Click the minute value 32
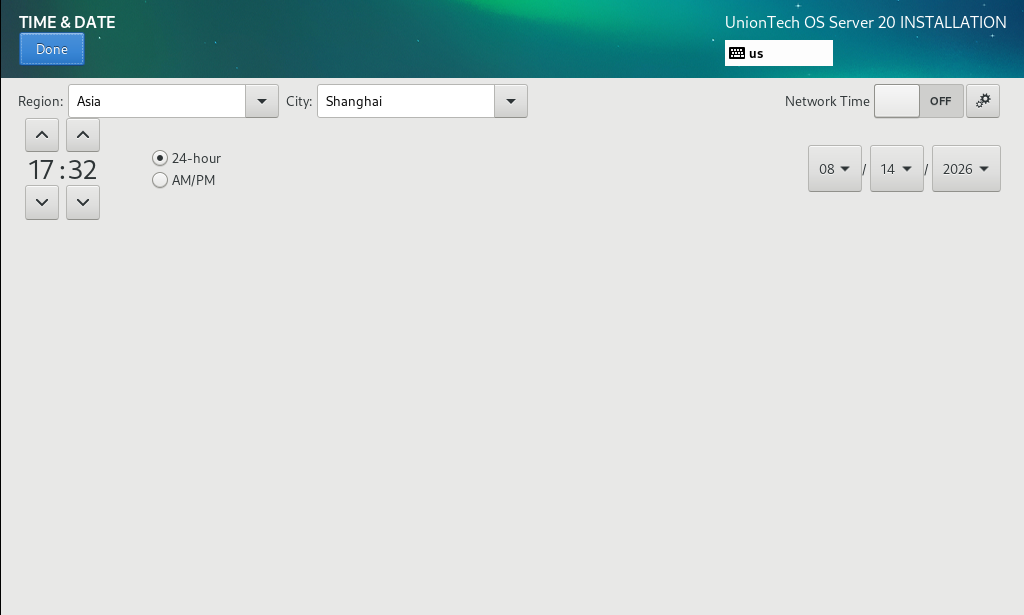The height and width of the screenshot is (615, 1024). point(82,170)
